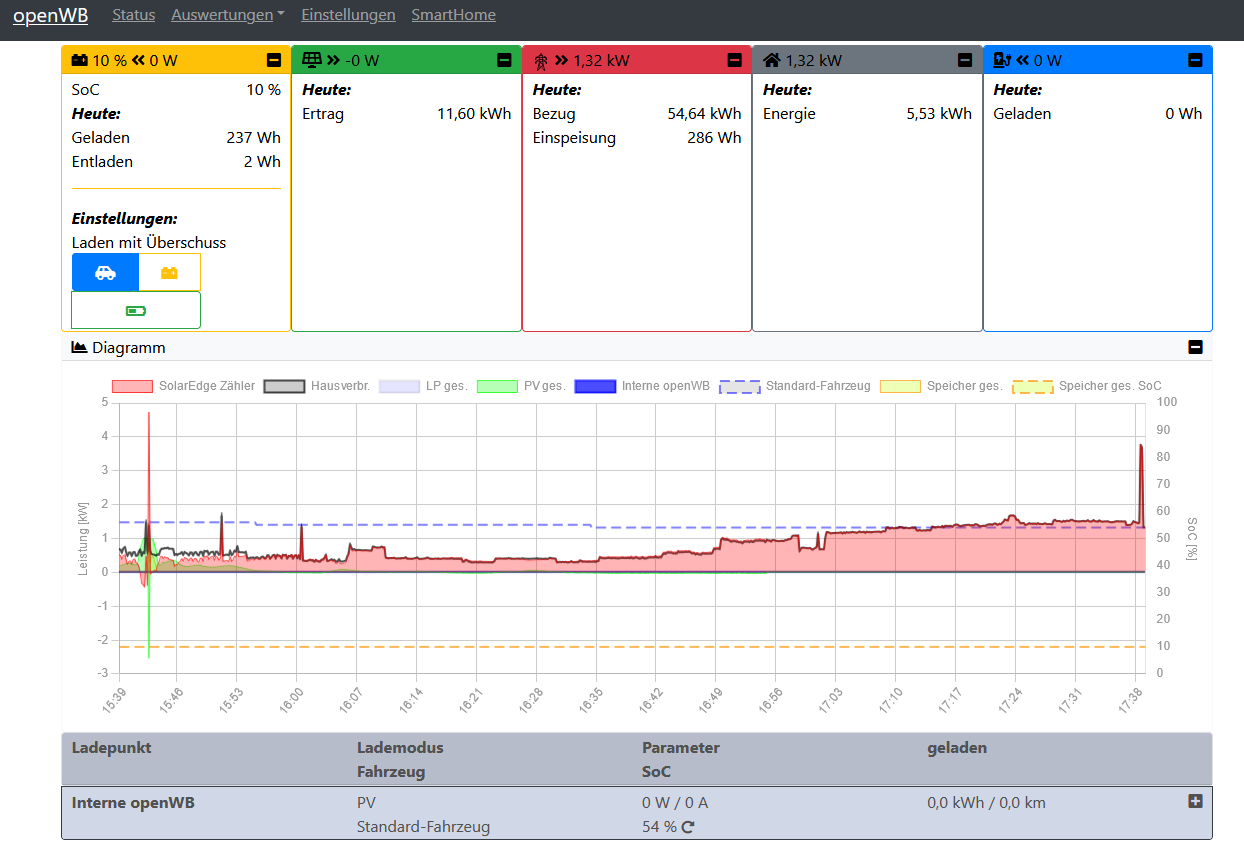Expand the Interne openWB charge point row
This screenshot has width=1244, height=848.
[x=1195, y=801]
